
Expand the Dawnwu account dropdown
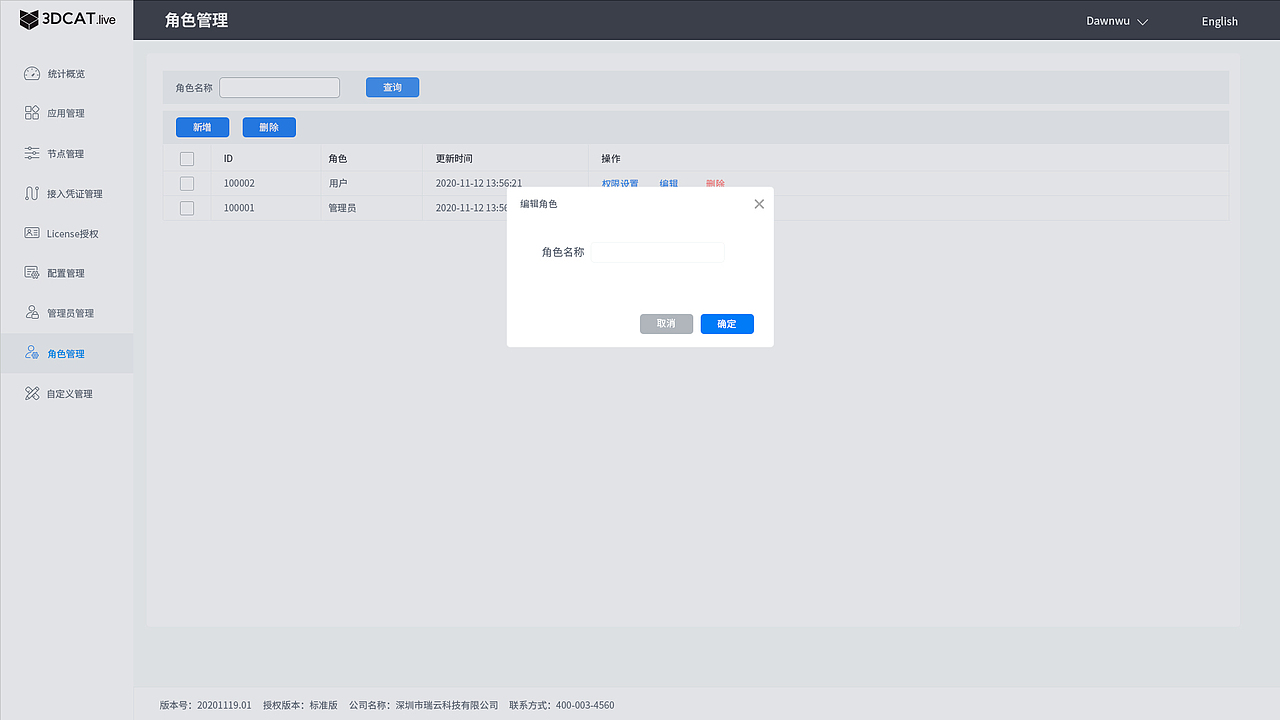coord(1116,20)
